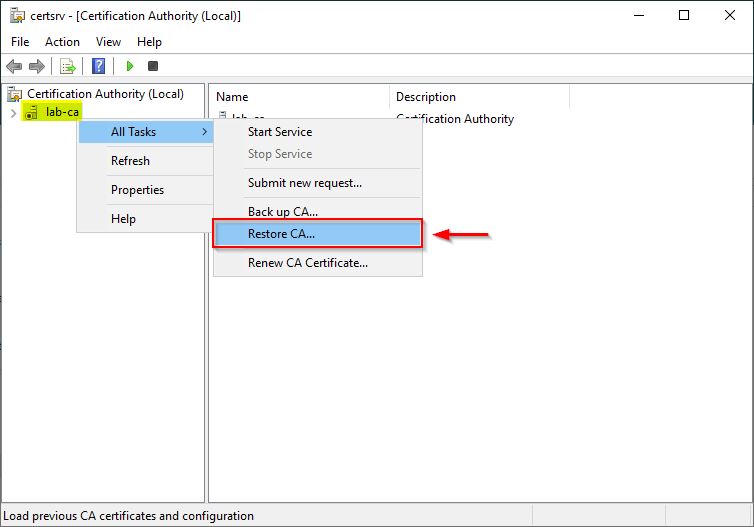
Task: Minimize the certsrv window
Action: (x=639, y=15)
